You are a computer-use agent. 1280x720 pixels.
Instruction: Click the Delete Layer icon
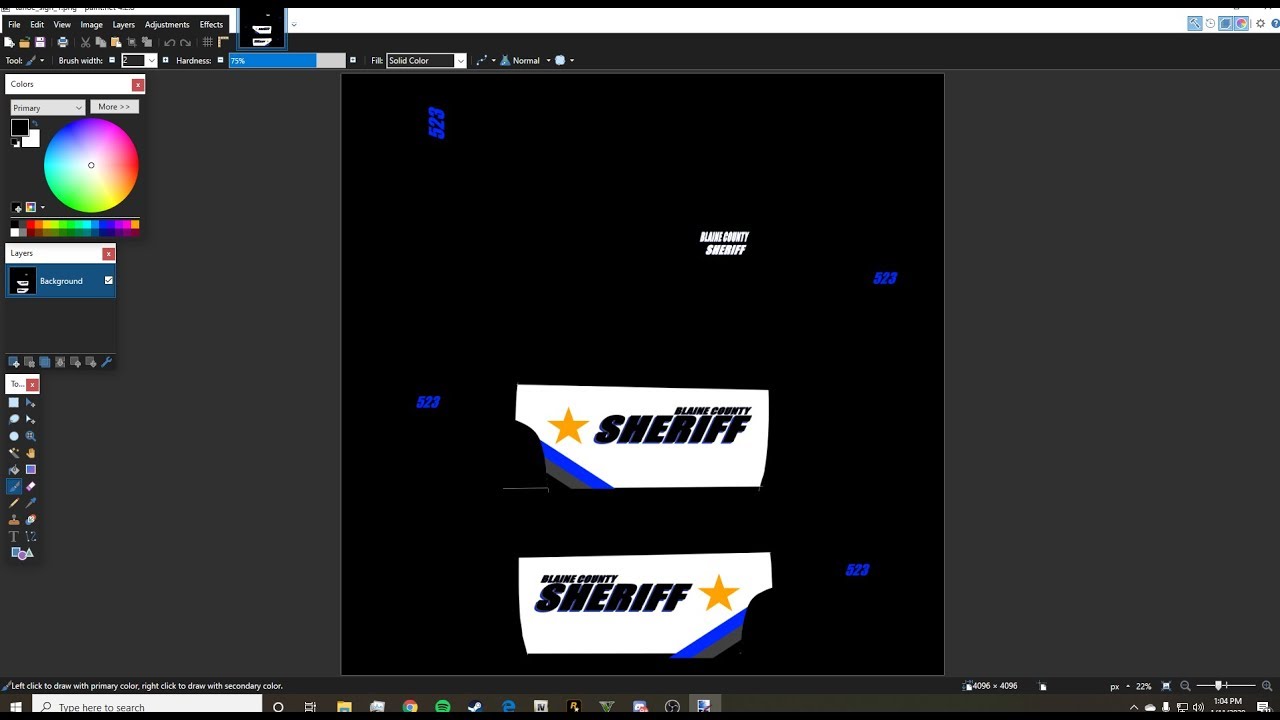point(29,362)
